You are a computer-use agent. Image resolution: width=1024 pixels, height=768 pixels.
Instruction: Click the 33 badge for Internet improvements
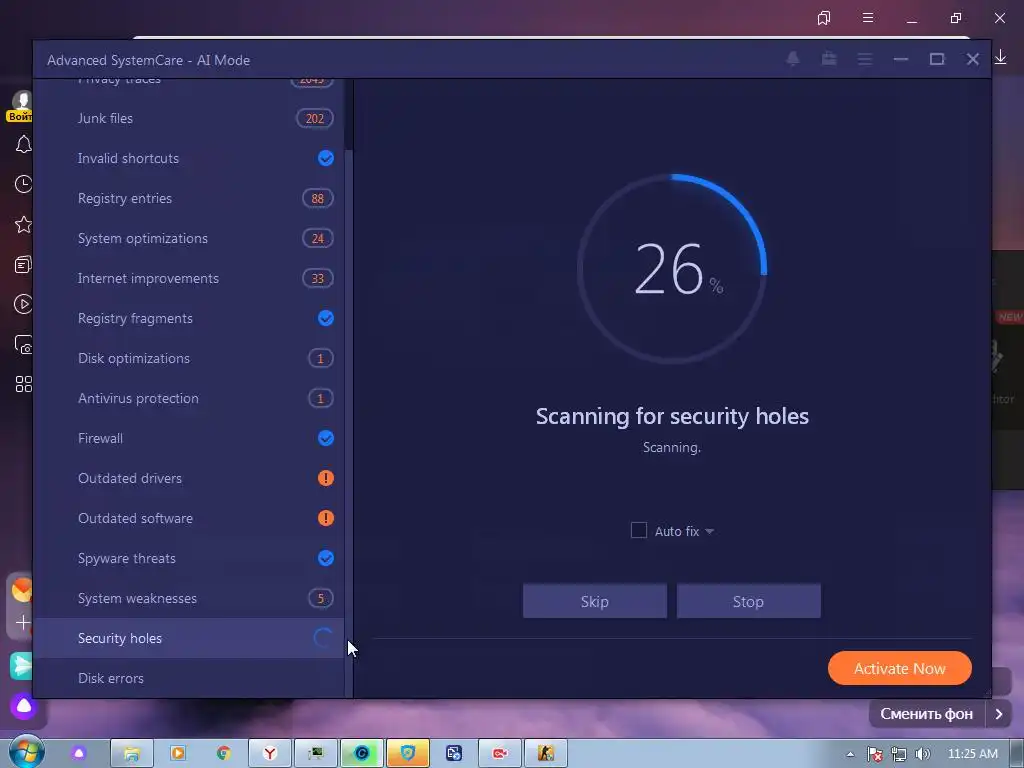[x=317, y=278]
